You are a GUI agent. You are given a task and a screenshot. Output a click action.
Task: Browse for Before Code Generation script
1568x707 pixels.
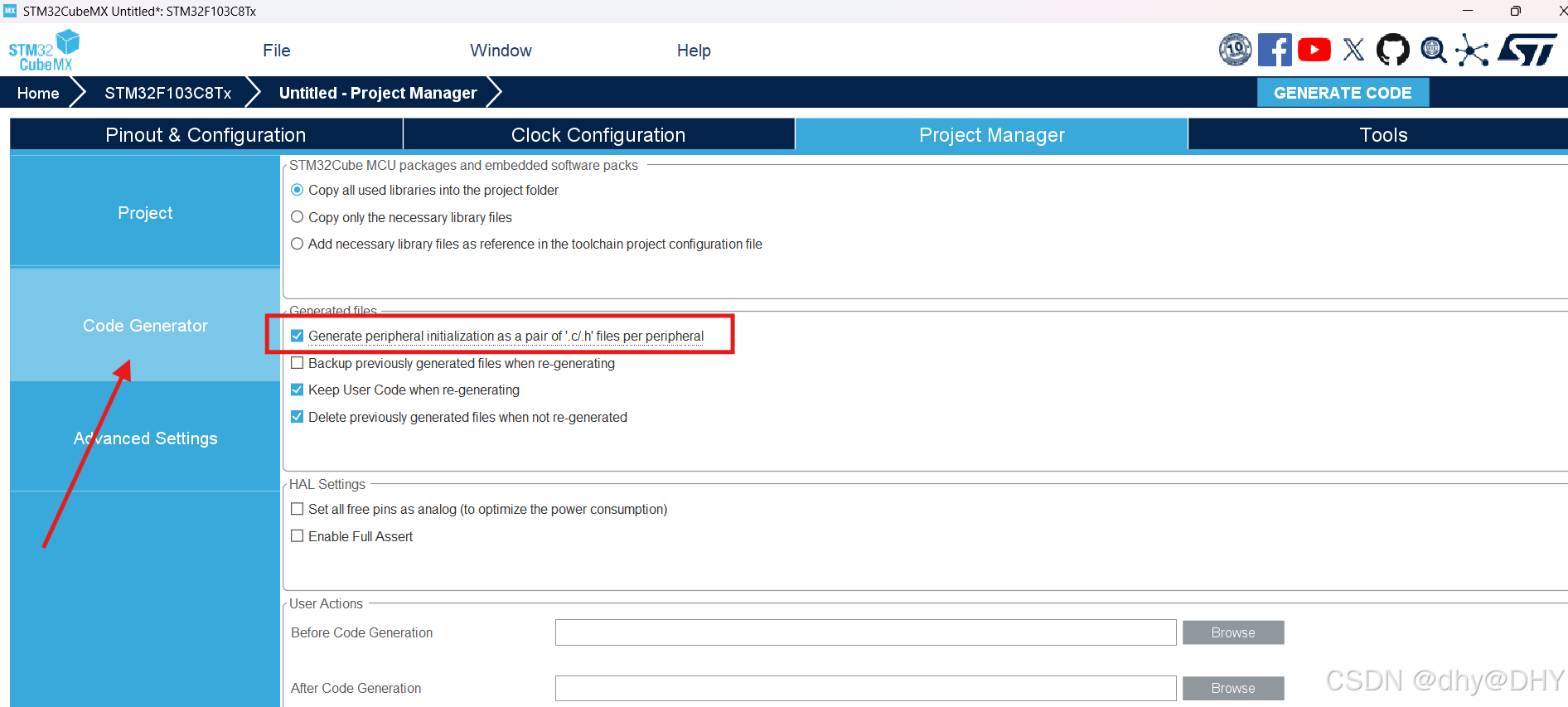tap(1233, 632)
